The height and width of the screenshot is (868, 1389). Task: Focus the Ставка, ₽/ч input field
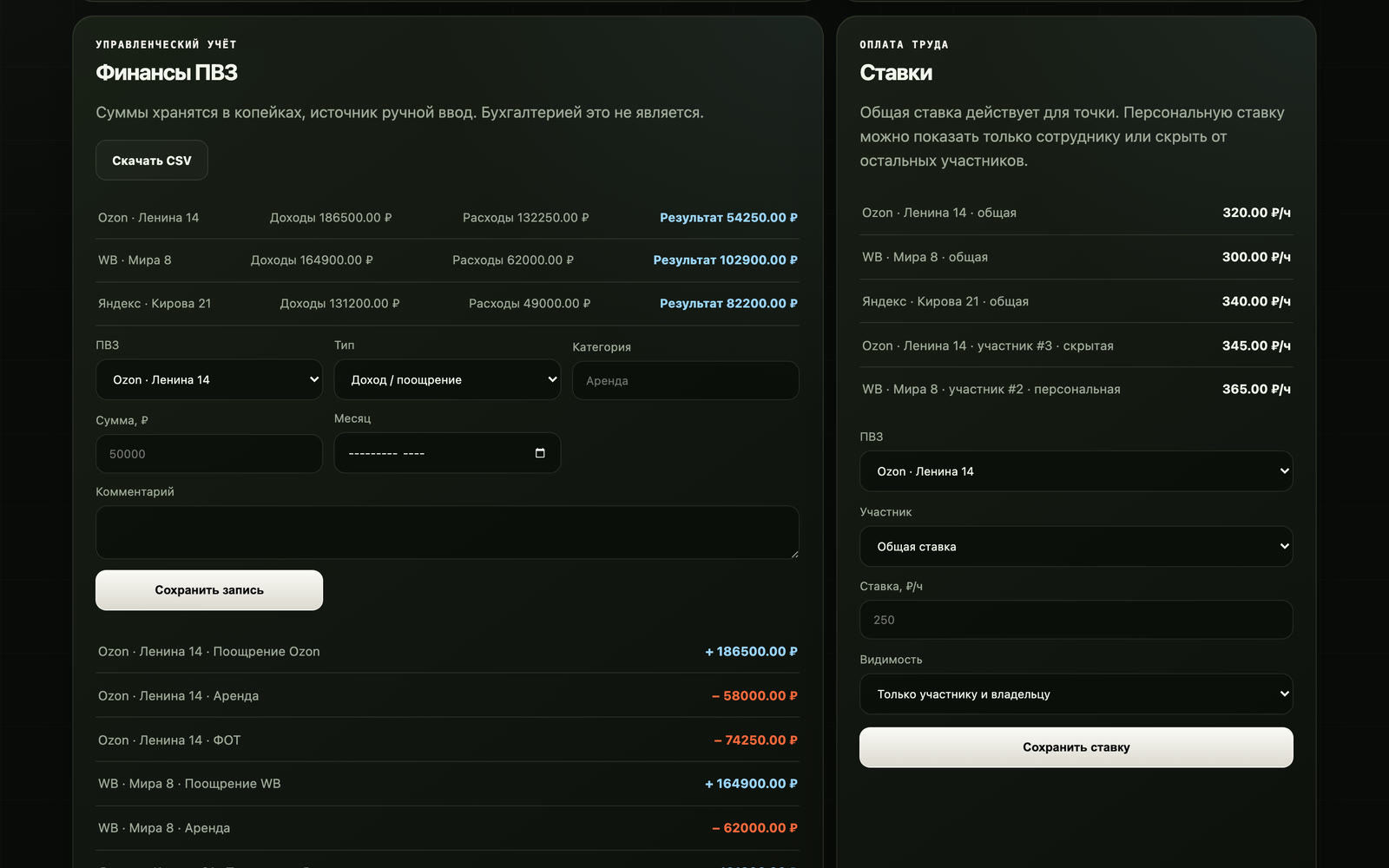coord(1076,620)
